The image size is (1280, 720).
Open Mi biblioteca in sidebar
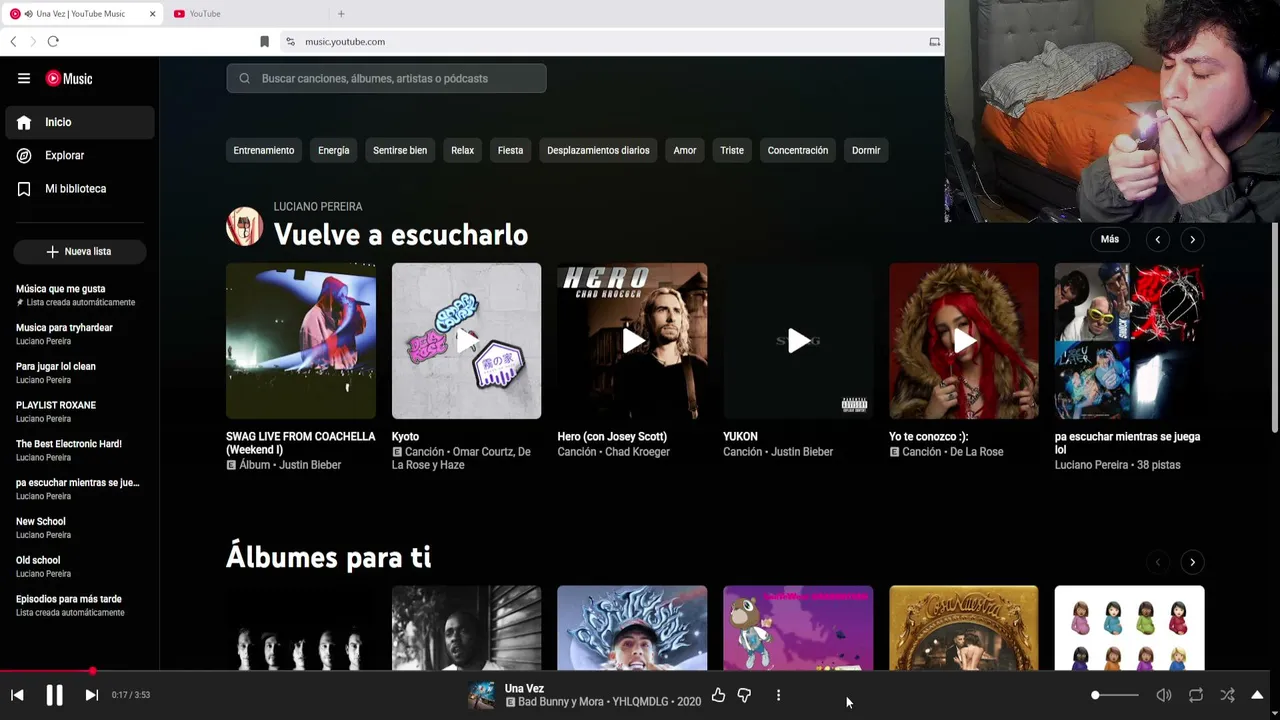[80, 189]
